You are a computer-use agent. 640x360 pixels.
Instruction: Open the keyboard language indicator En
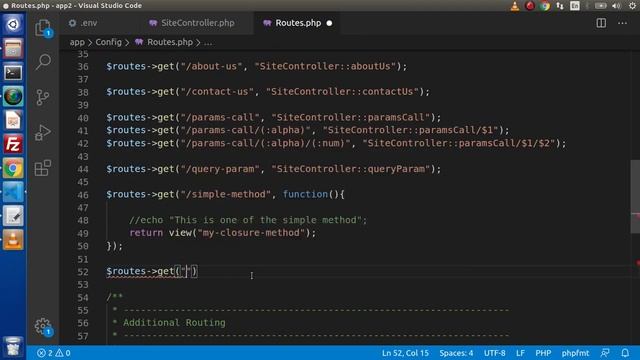pos(575,6)
